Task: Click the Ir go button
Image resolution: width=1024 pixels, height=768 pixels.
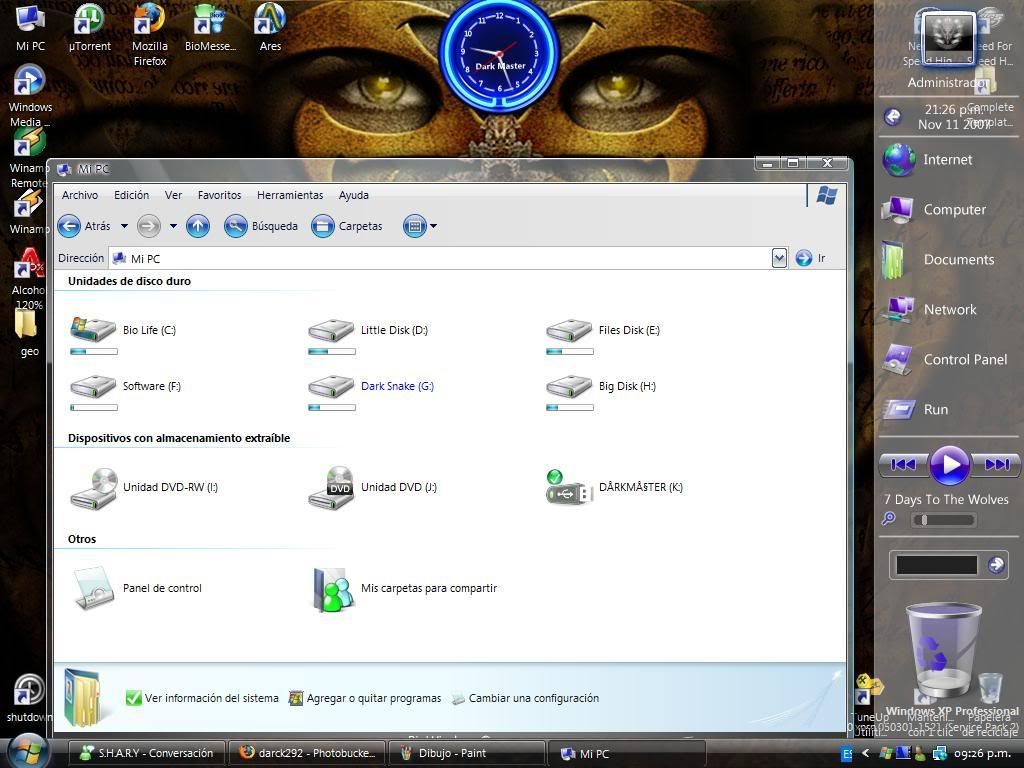Action: [810, 259]
